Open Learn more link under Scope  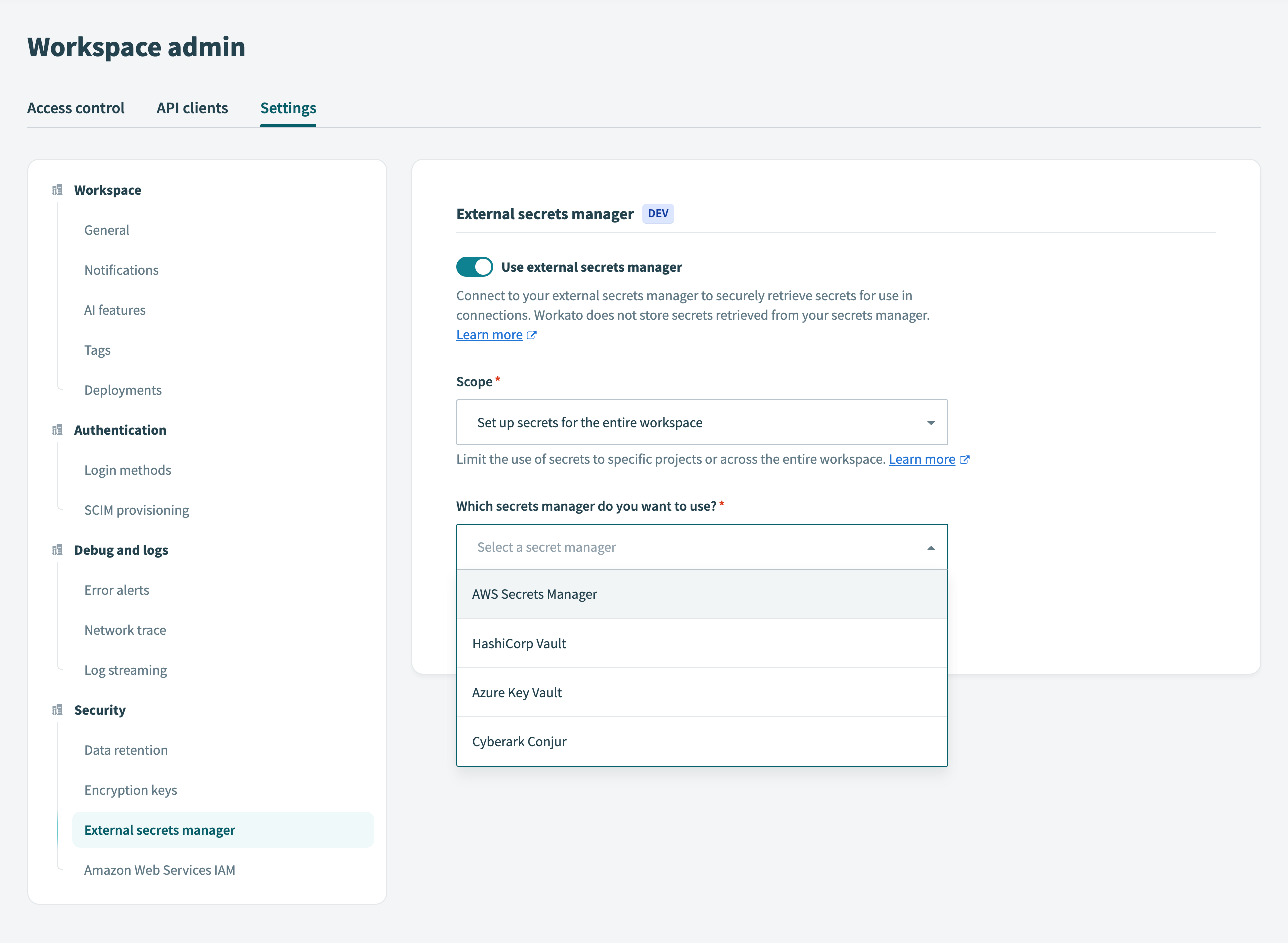pos(921,459)
